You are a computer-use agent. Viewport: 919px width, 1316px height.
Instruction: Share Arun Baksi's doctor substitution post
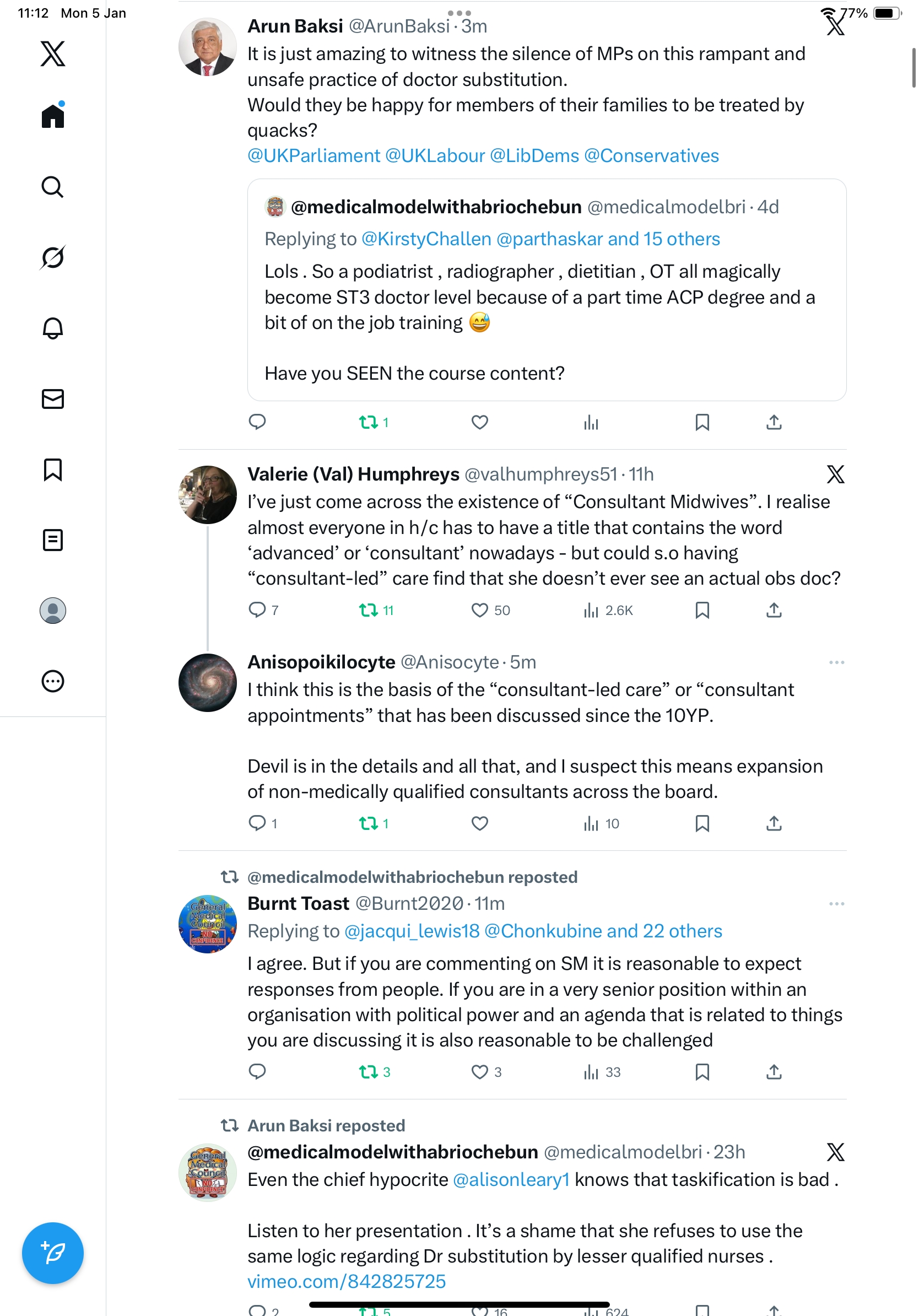click(x=774, y=423)
